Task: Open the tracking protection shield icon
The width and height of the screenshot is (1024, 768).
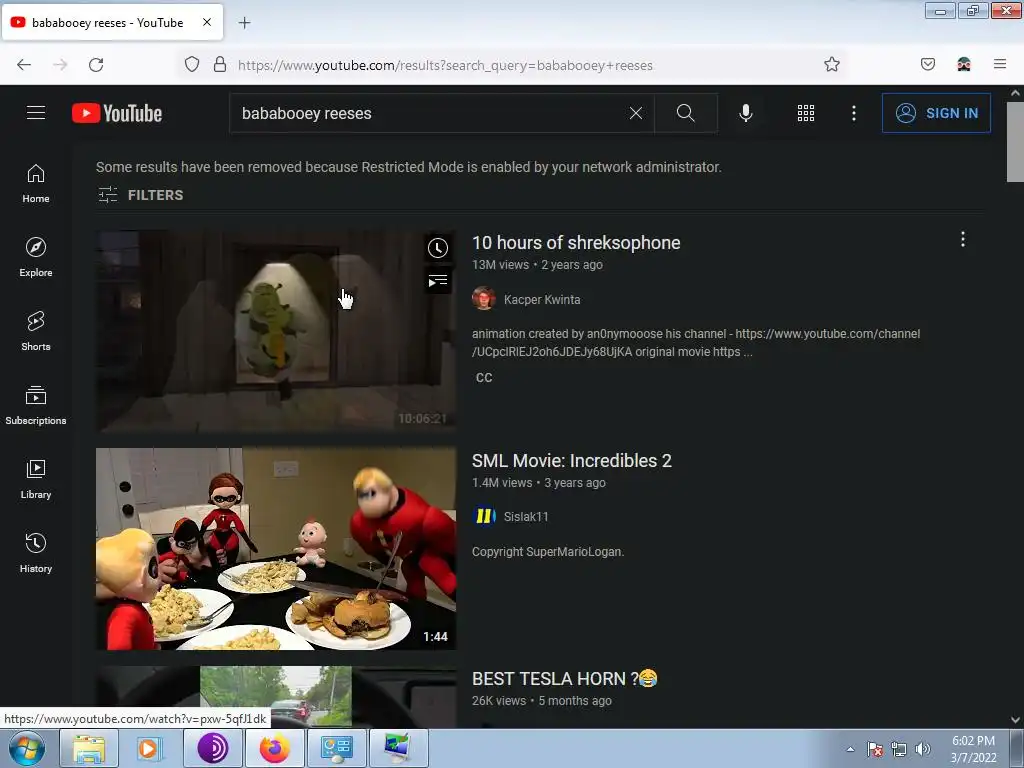Action: [191, 64]
